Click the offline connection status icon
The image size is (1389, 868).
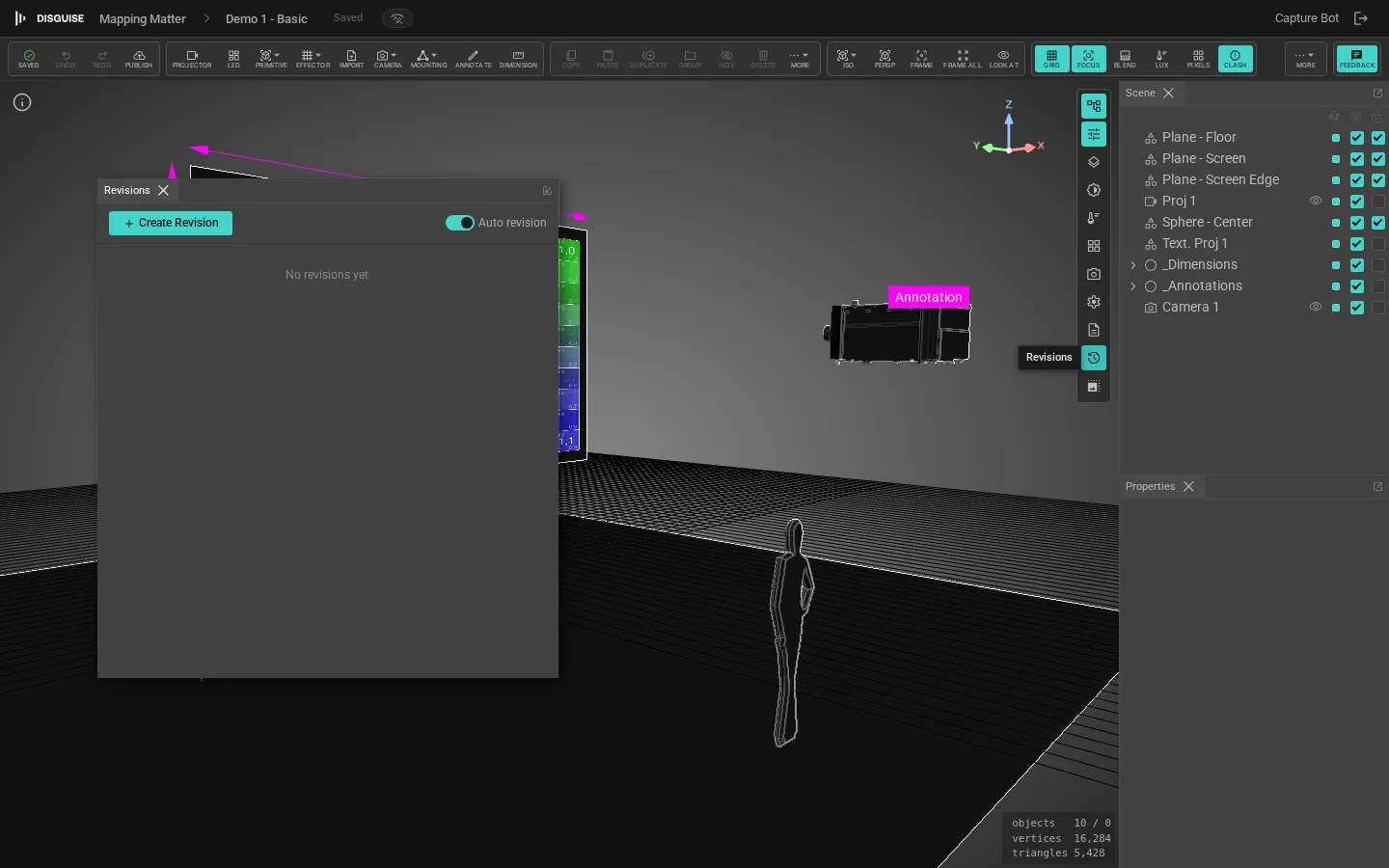(397, 18)
